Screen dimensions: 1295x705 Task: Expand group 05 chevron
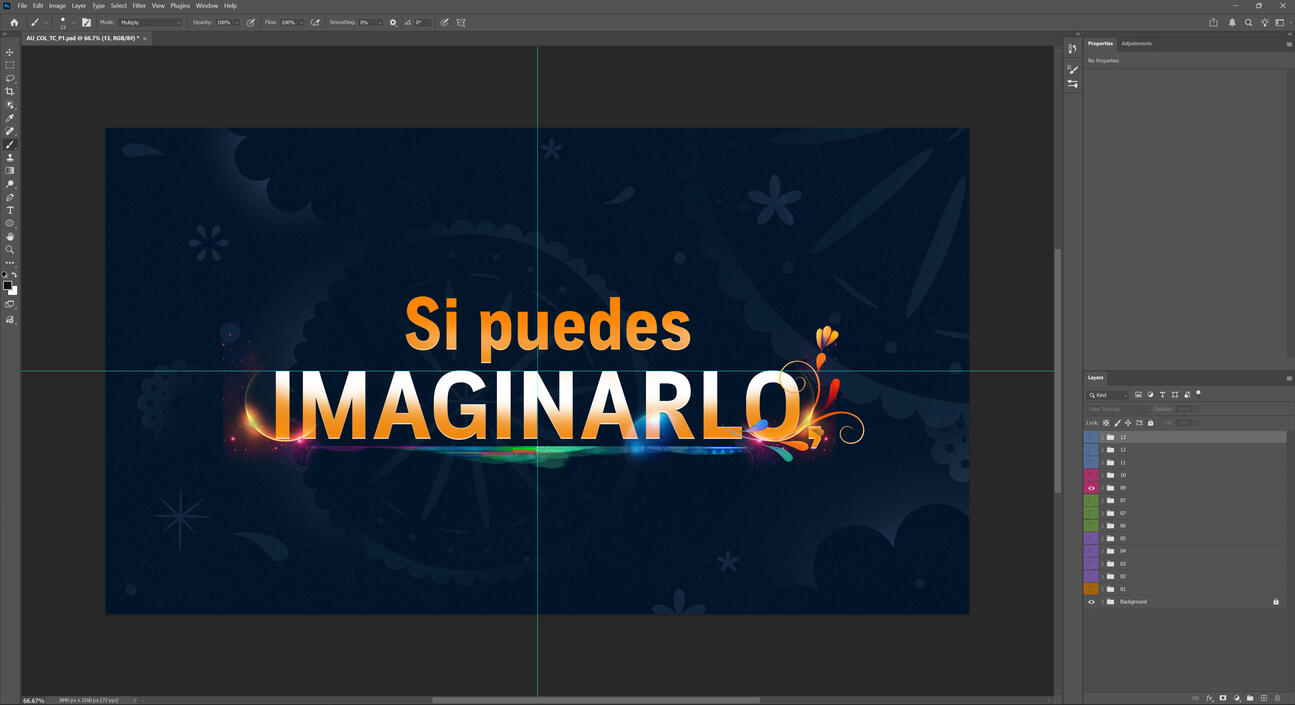(x=1102, y=538)
